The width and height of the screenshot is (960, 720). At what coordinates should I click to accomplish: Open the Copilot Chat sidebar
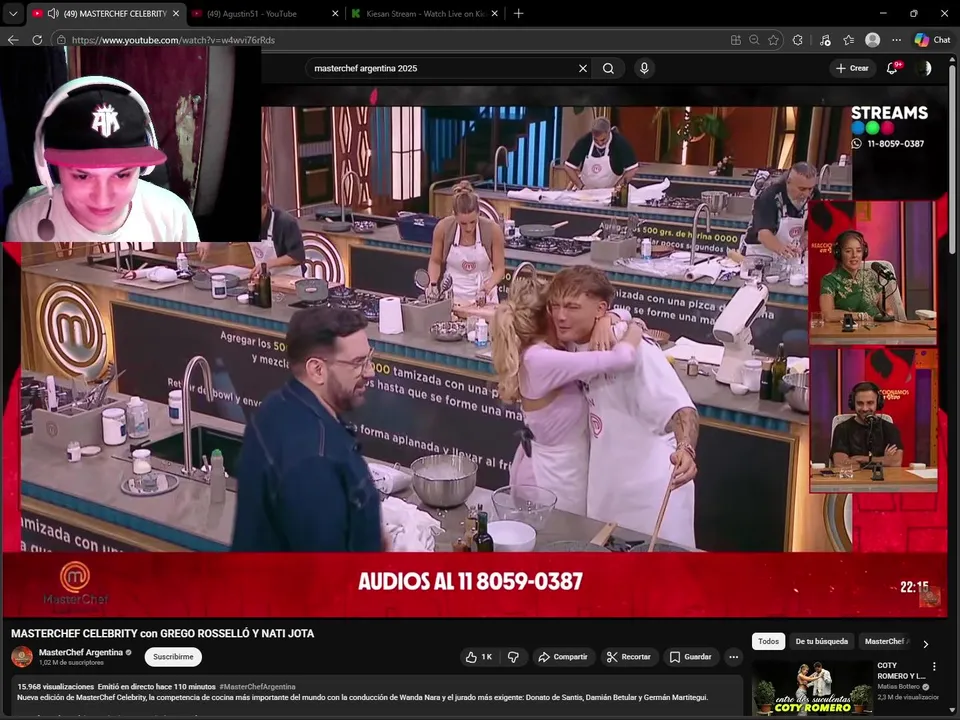tap(932, 40)
